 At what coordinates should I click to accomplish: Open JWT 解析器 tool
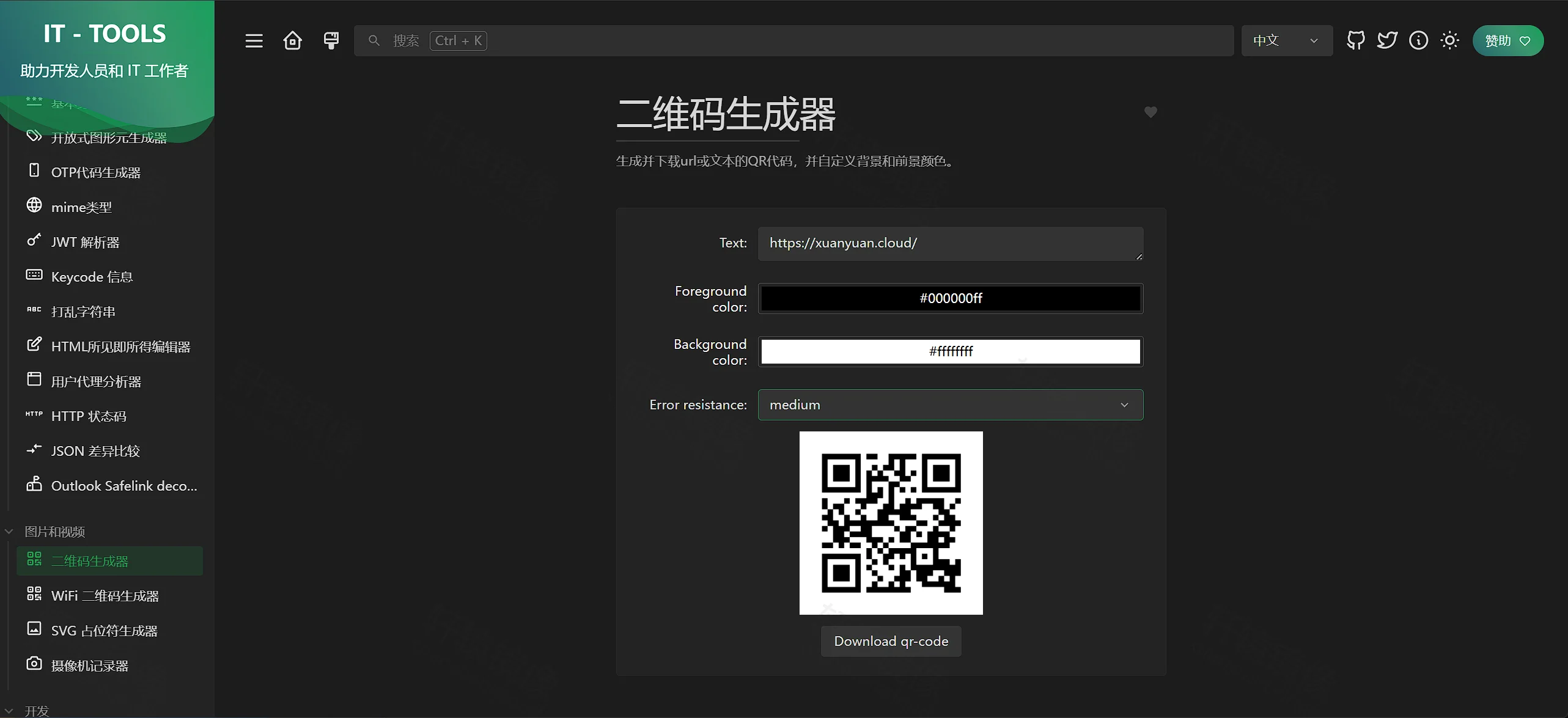coord(109,243)
